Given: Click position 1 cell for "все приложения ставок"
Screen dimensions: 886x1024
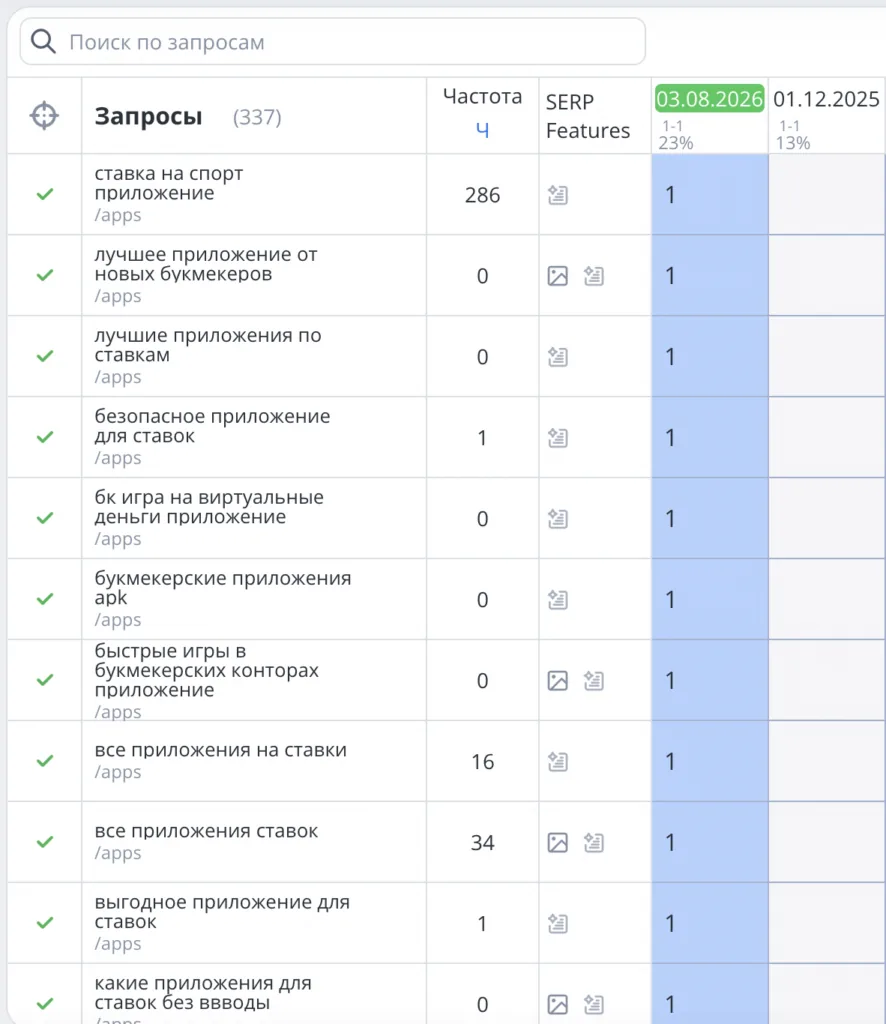Looking at the screenshot, I should tap(710, 842).
